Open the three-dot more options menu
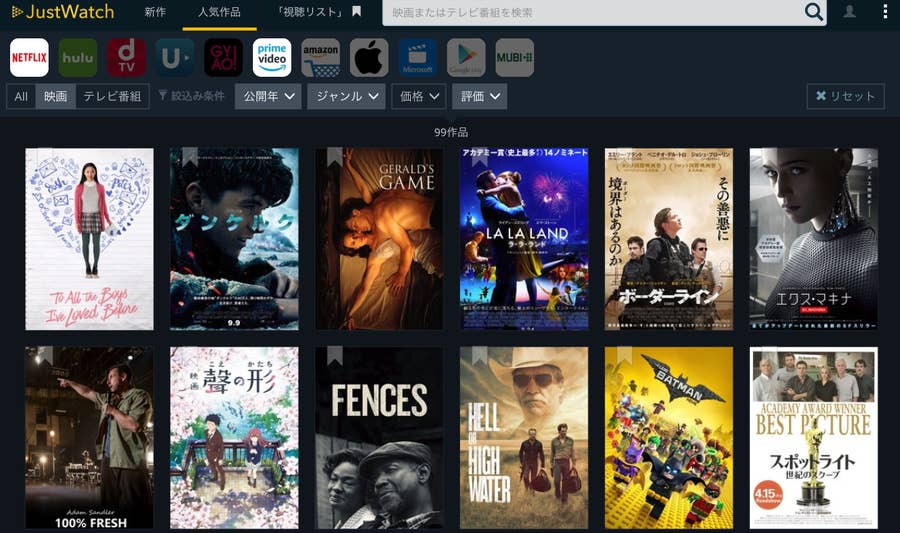The height and width of the screenshot is (533, 900). [885, 12]
